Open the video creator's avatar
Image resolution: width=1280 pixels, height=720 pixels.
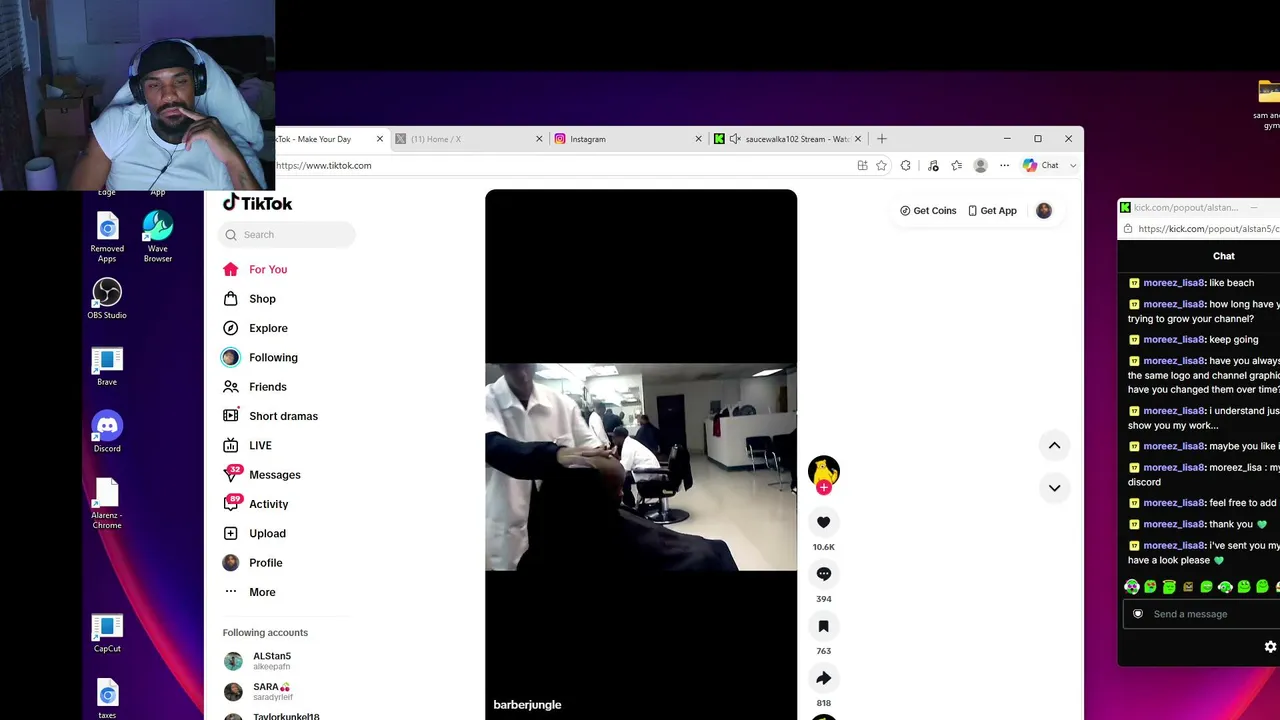pyautogui.click(x=823, y=470)
